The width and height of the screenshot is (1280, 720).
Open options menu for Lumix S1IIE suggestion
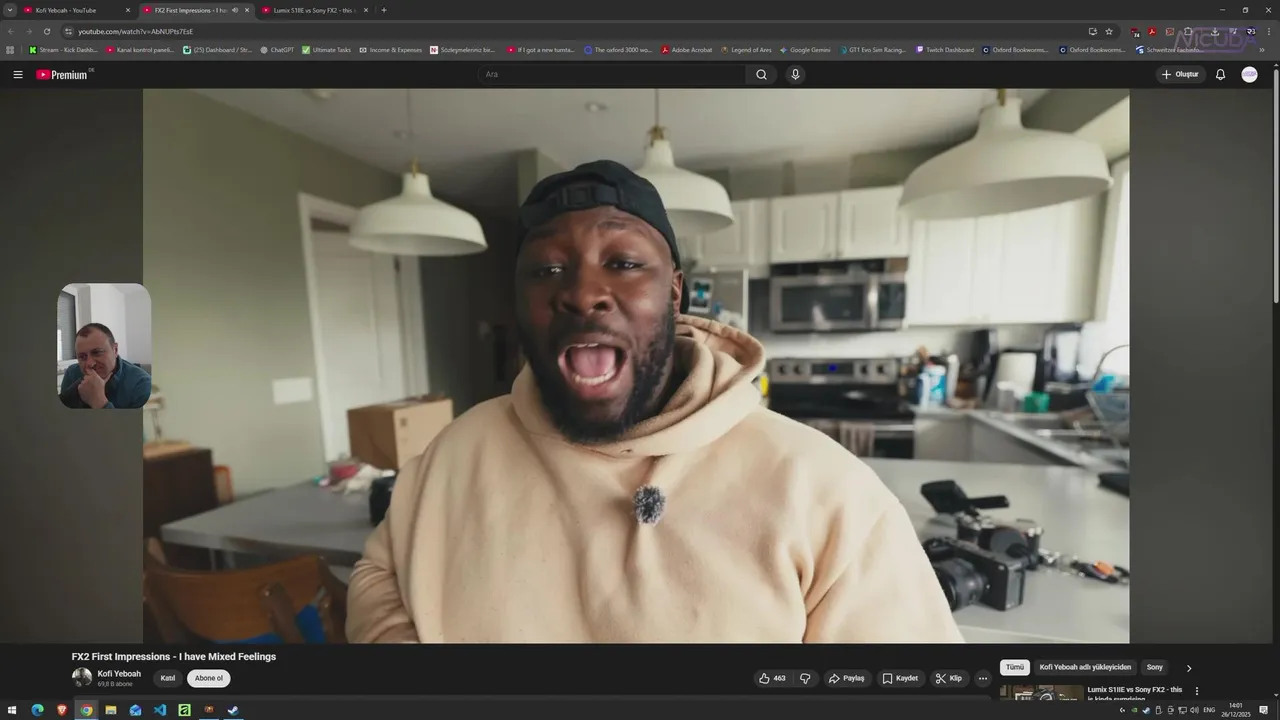click(1197, 691)
